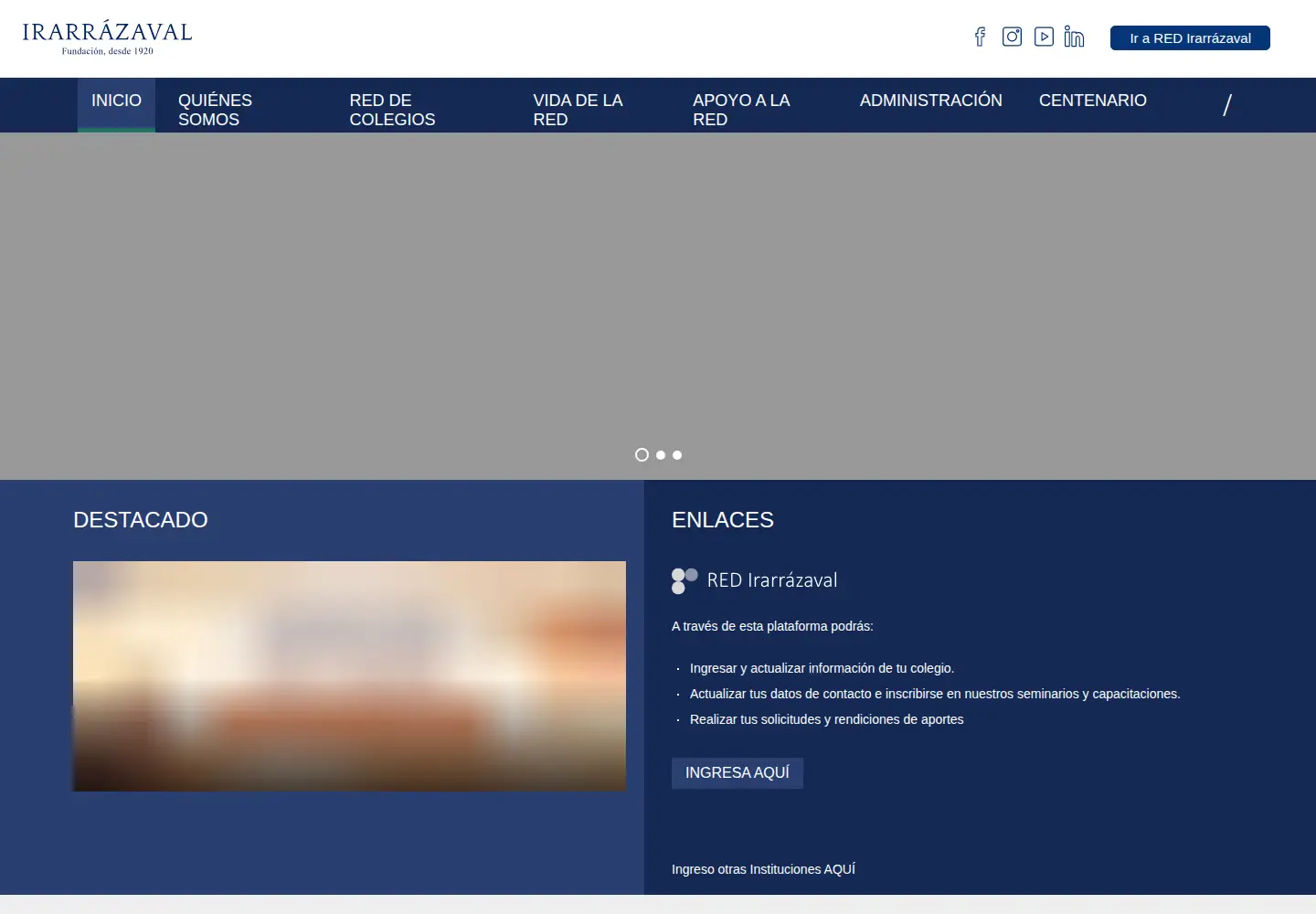Click 'A través de esta plataforma podrás:' text
Viewport: 1316px width, 914px height.
tap(772, 626)
